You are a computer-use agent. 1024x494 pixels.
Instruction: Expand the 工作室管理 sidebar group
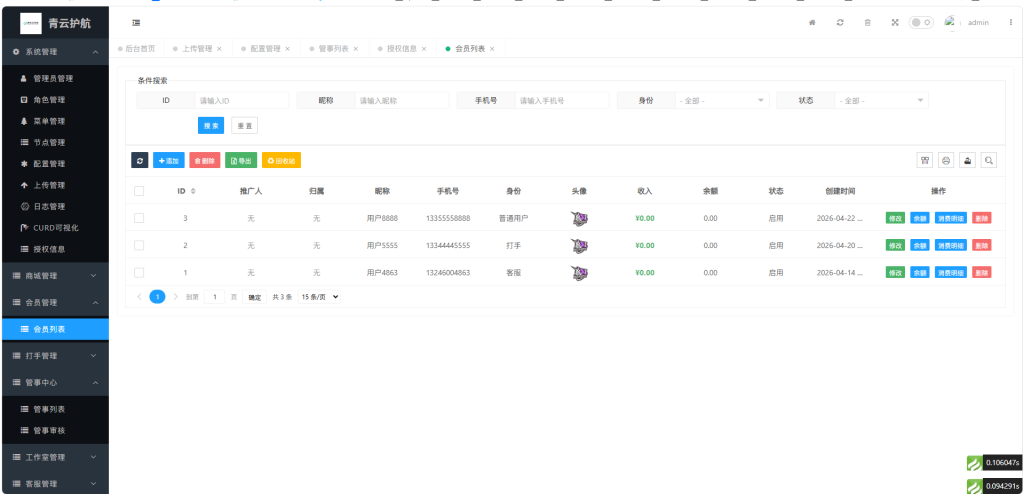[54, 457]
